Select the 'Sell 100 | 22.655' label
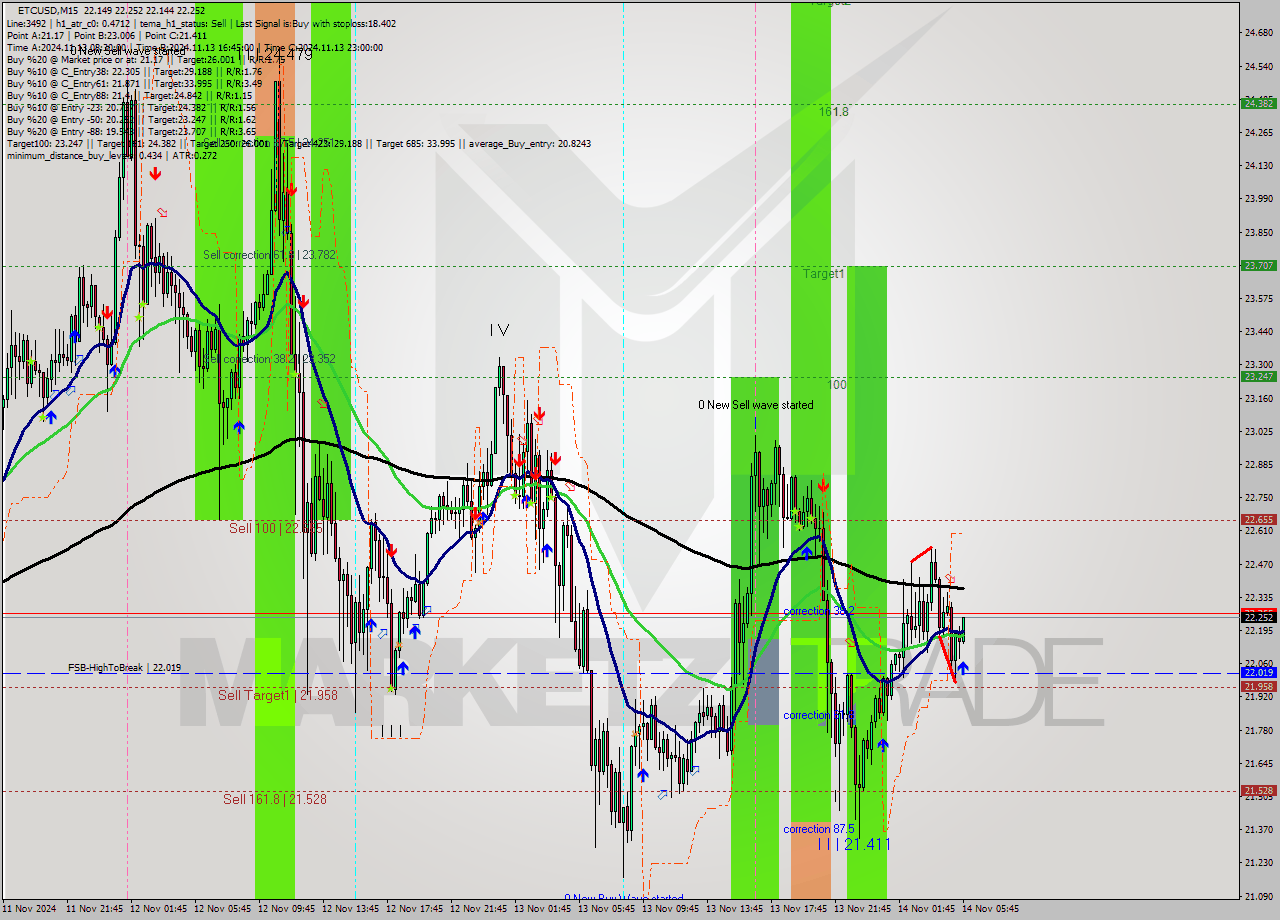Screen dimensions: 1280x920 pyautogui.click(x=275, y=528)
